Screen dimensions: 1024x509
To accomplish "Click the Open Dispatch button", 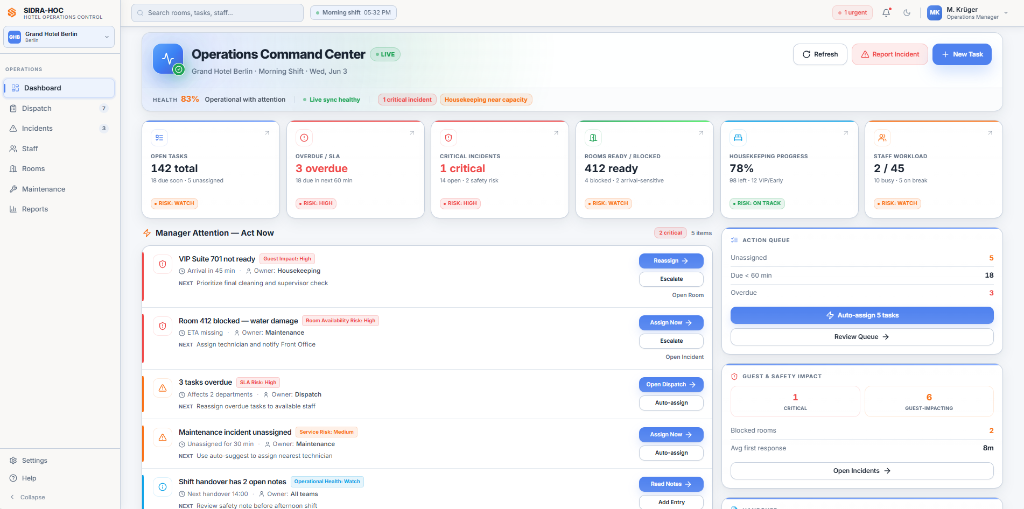I will [x=671, y=384].
